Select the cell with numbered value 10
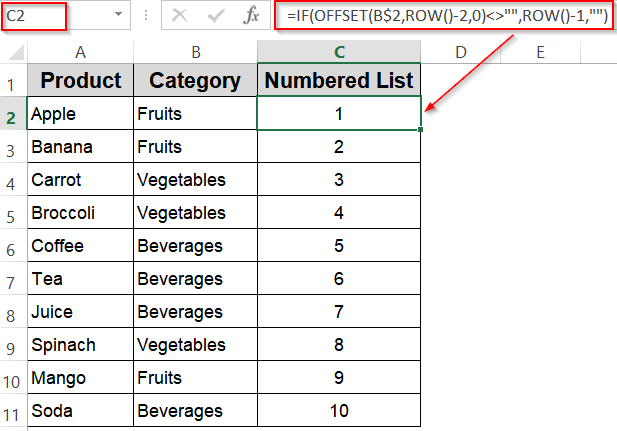Screen dimensions: 617x431 tap(339, 411)
